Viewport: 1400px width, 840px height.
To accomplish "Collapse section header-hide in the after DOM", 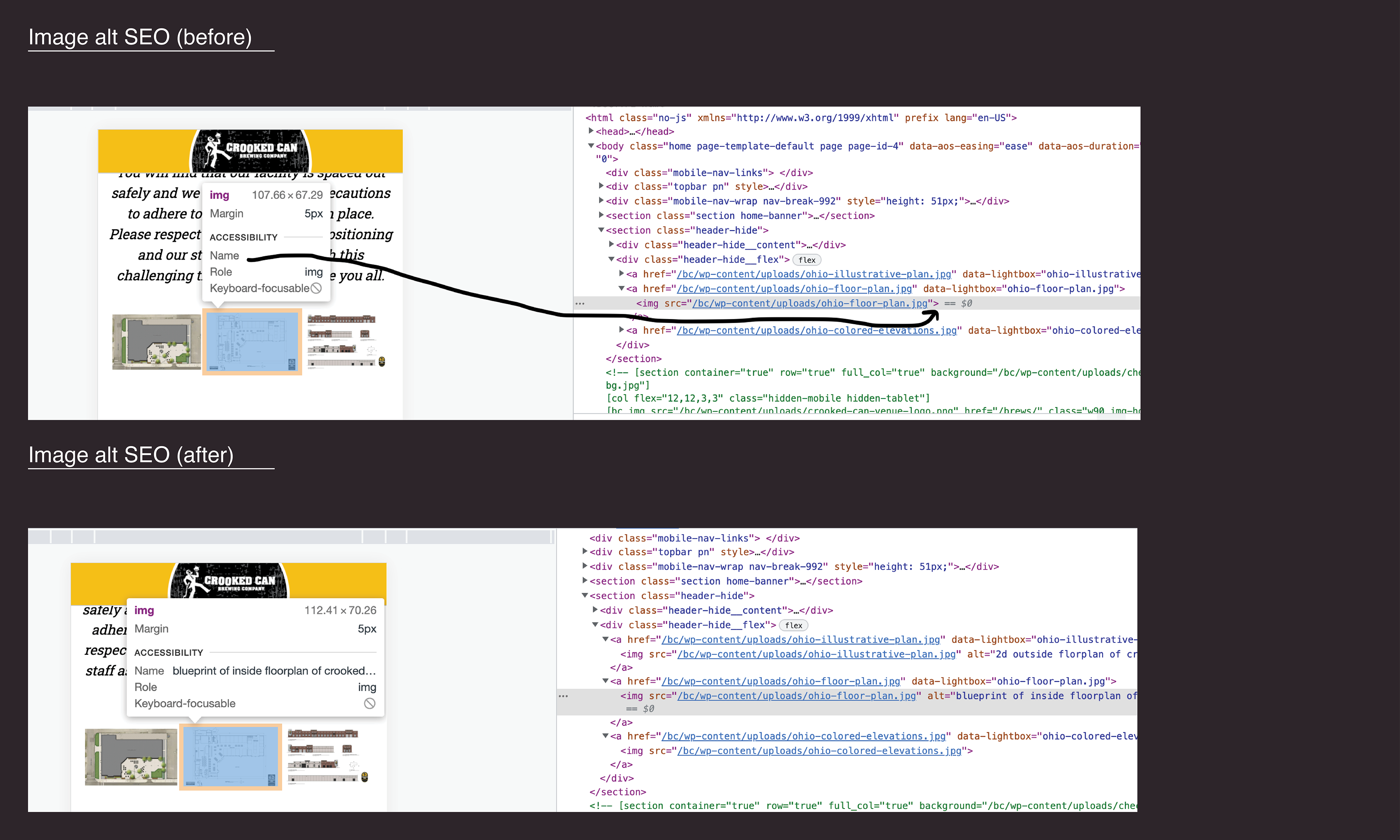I will [584, 595].
